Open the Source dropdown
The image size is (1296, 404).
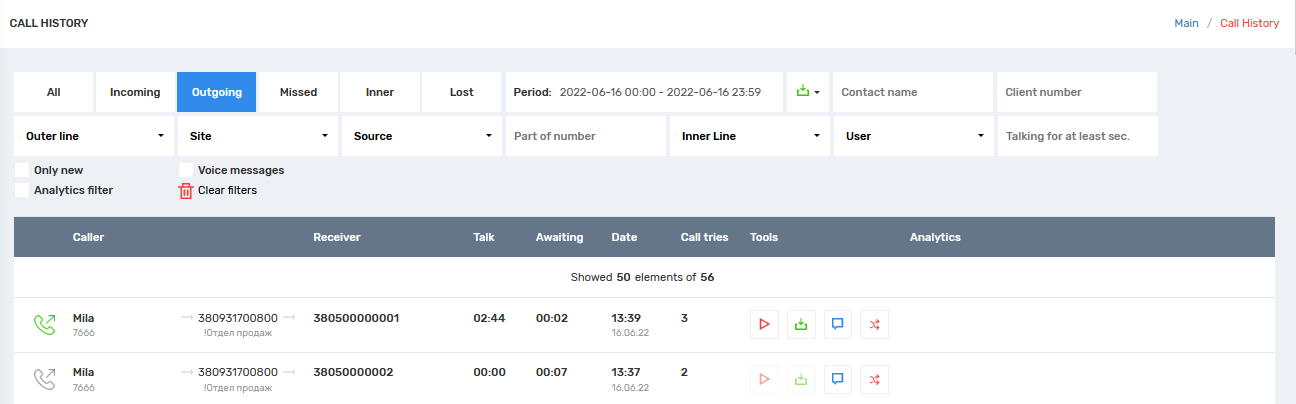point(421,136)
